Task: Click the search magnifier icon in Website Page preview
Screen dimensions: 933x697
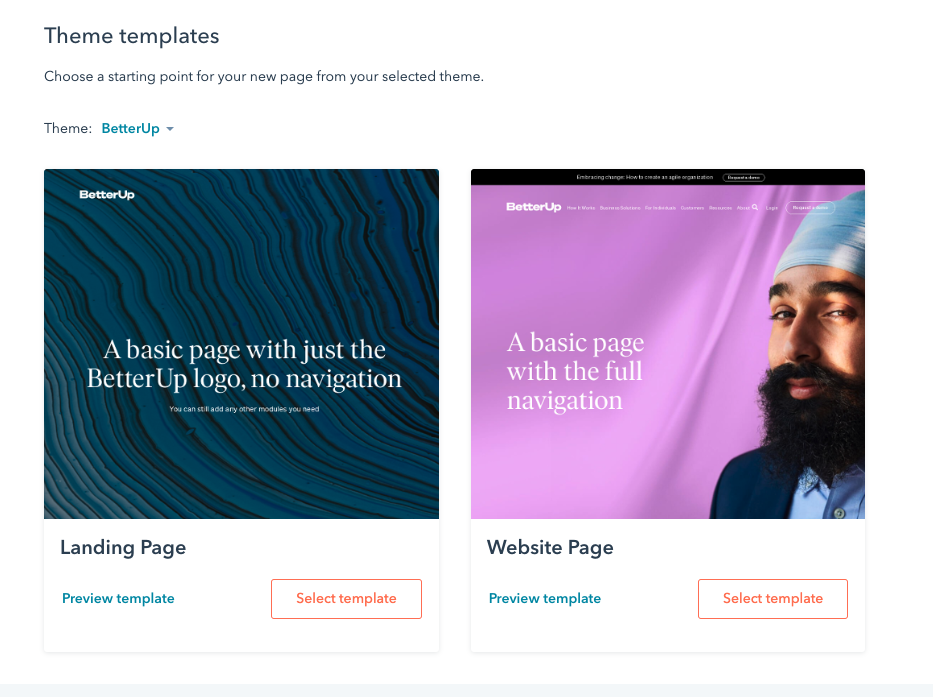Action: pos(755,207)
